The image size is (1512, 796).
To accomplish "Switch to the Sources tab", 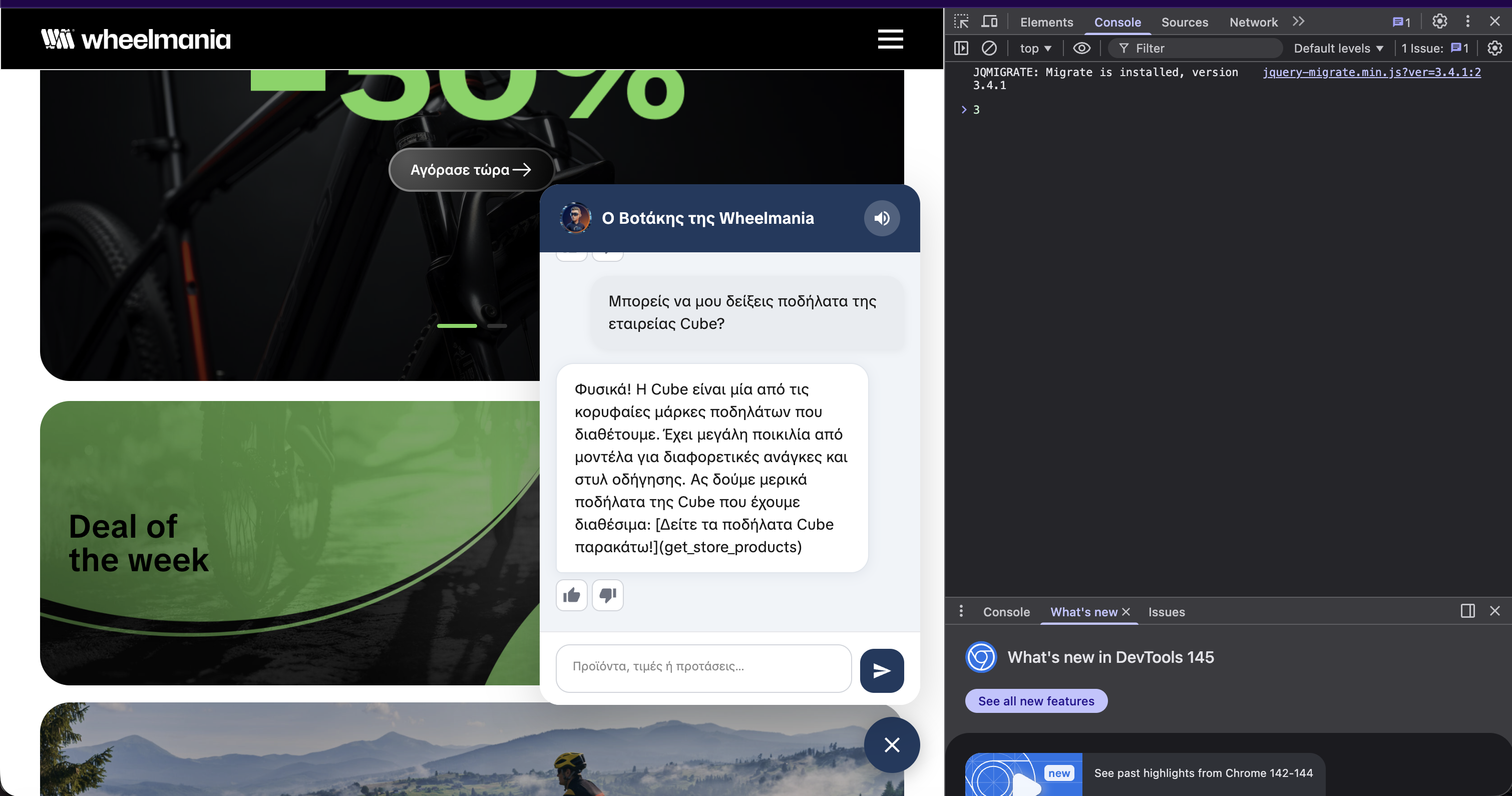I will point(1185,23).
